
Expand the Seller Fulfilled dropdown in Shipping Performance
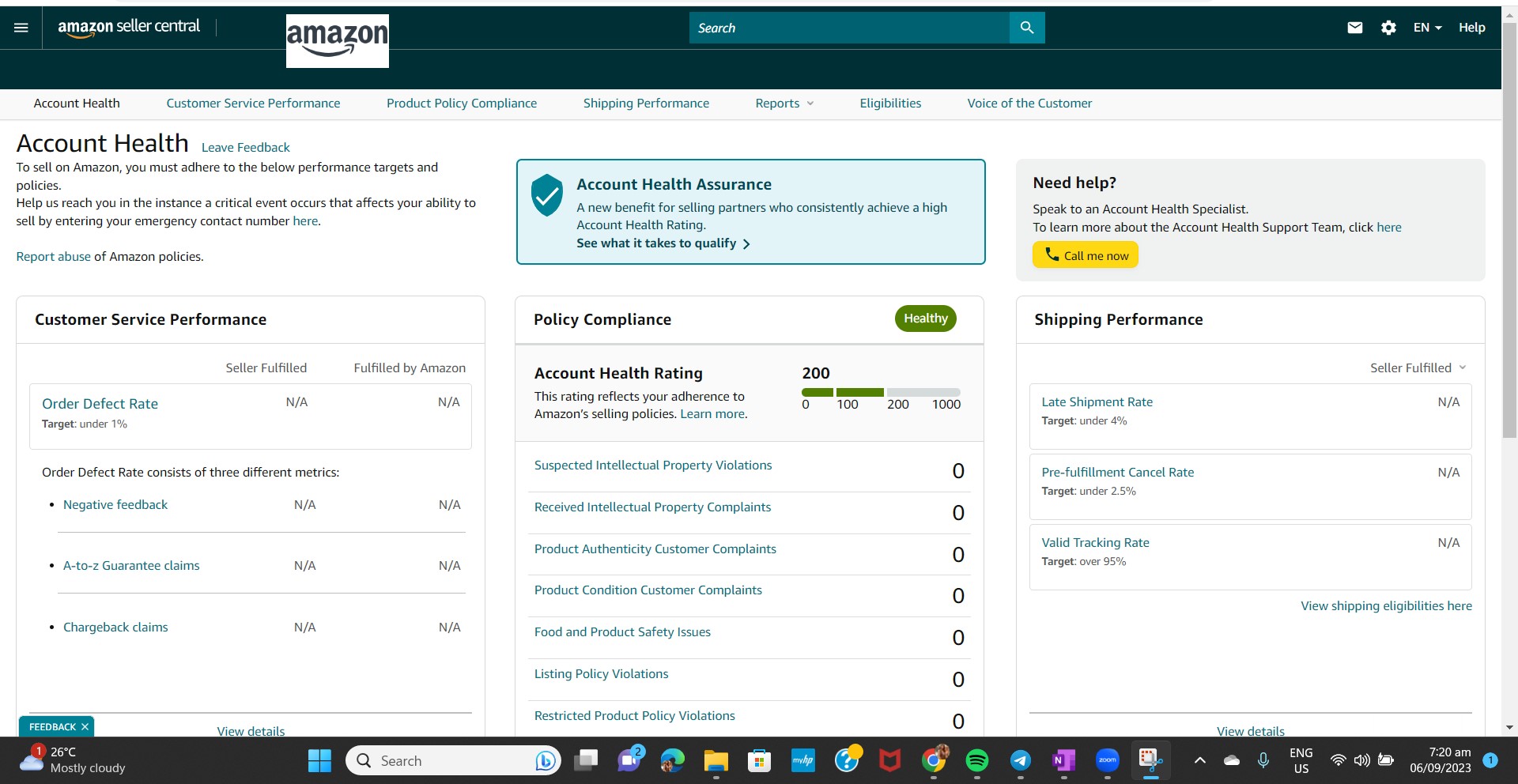[x=1418, y=368]
